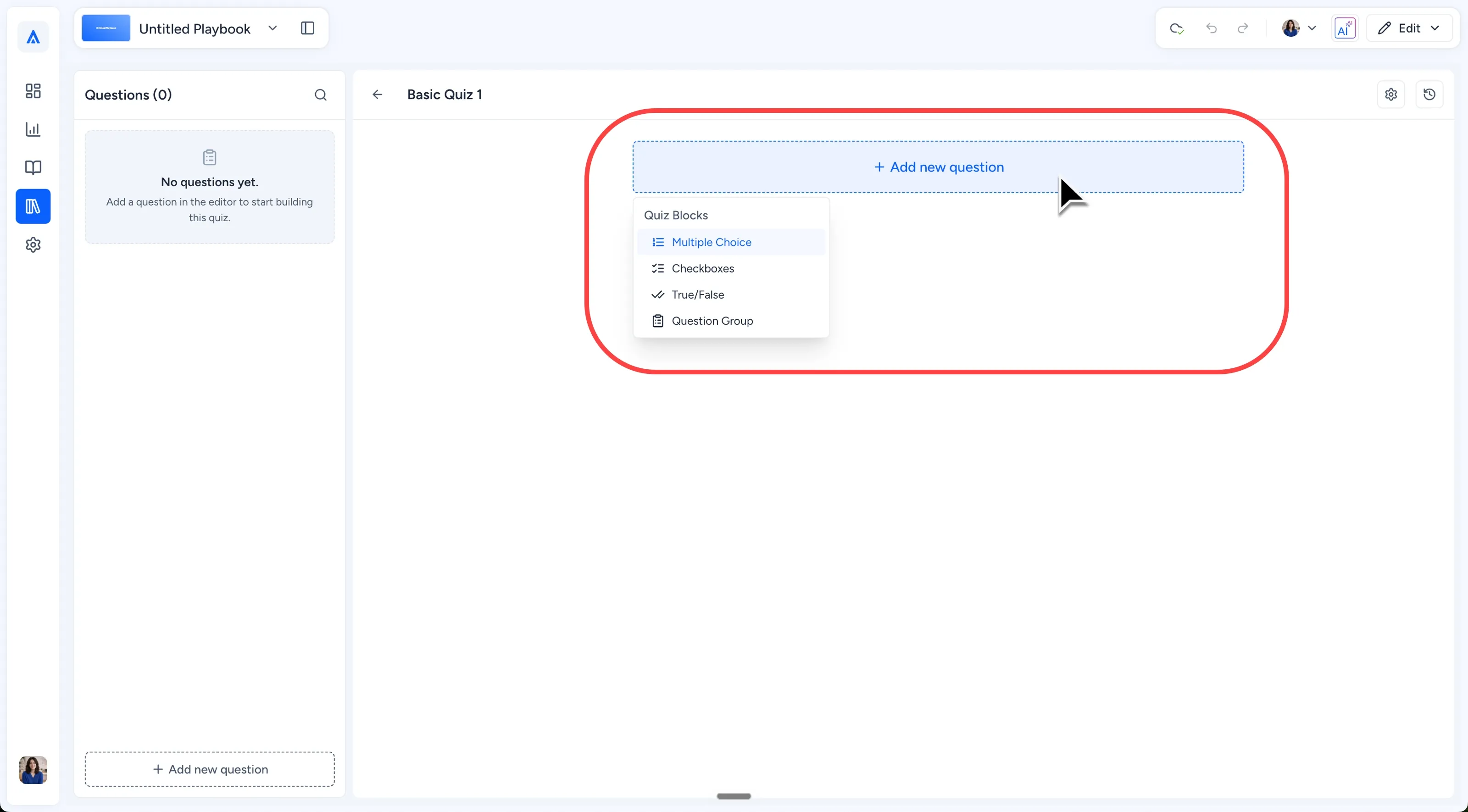Click the bottom drag handle bar

pos(734,796)
